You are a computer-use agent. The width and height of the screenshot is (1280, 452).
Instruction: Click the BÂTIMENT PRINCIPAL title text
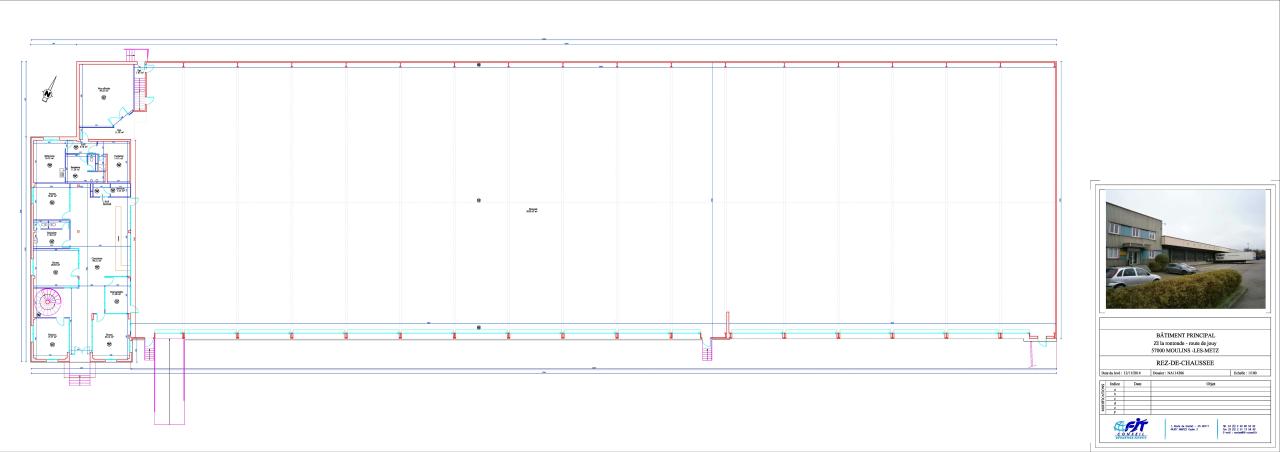click(1184, 336)
